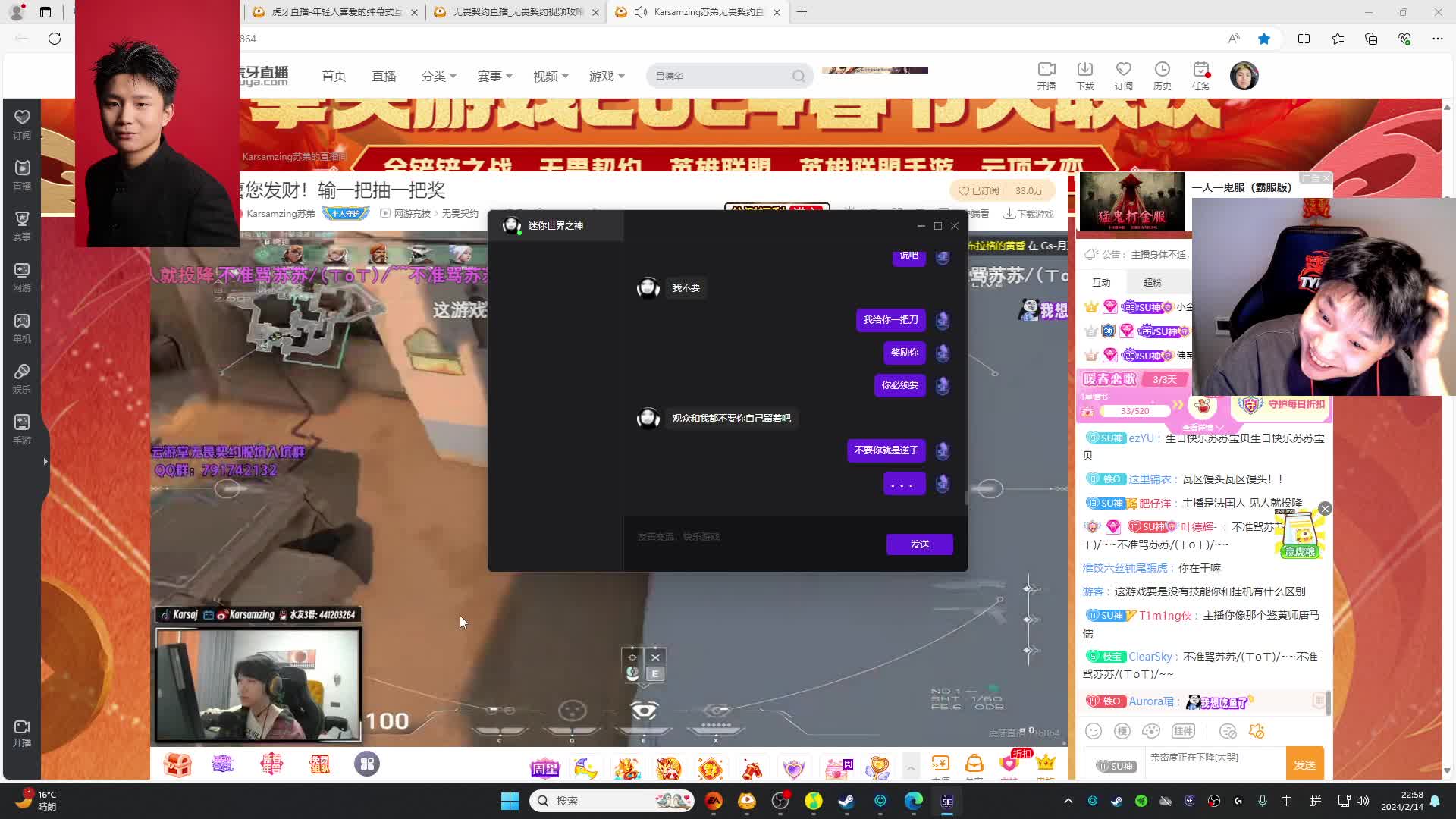Image resolution: width=1456 pixels, height=819 pixels.
Task: Click the purple 发送 button in chat window
Action: [x=919, y=544]
